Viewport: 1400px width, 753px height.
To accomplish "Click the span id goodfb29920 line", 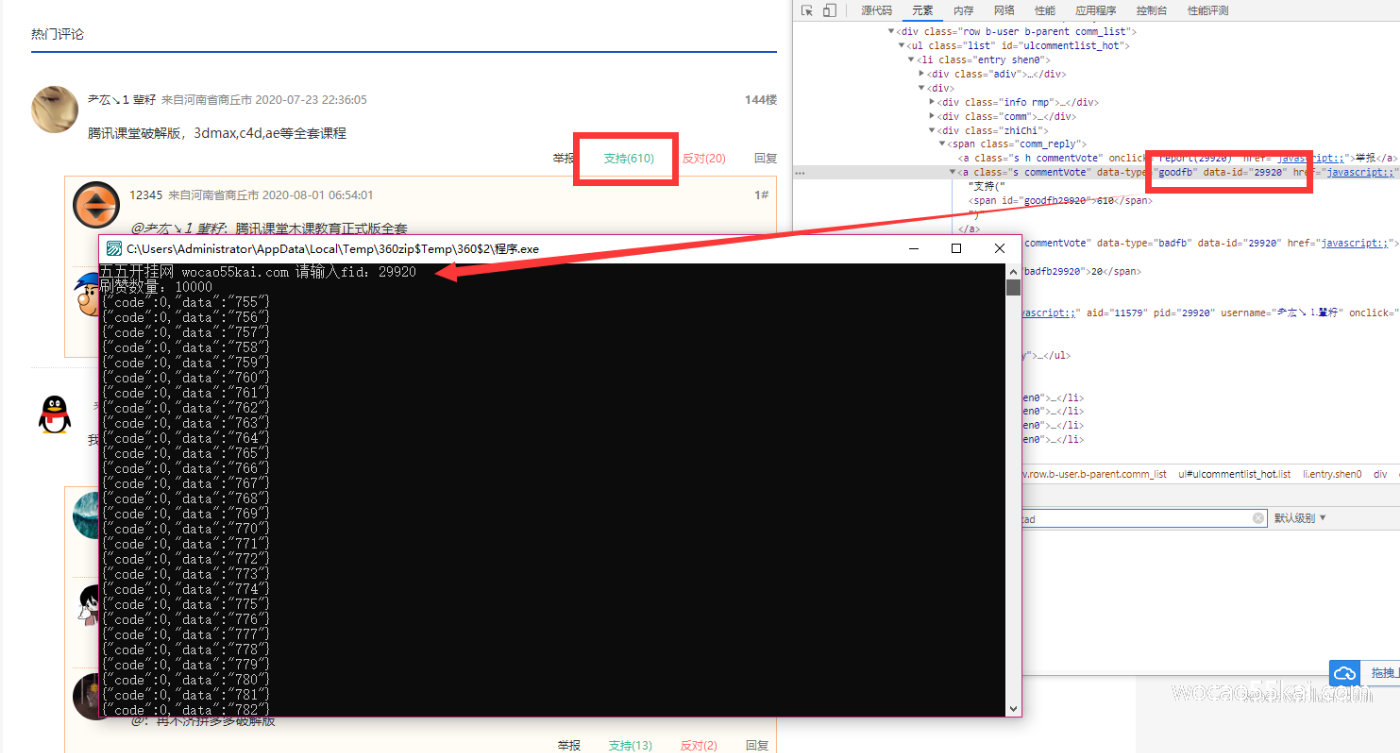I will tap(1060, 200).
